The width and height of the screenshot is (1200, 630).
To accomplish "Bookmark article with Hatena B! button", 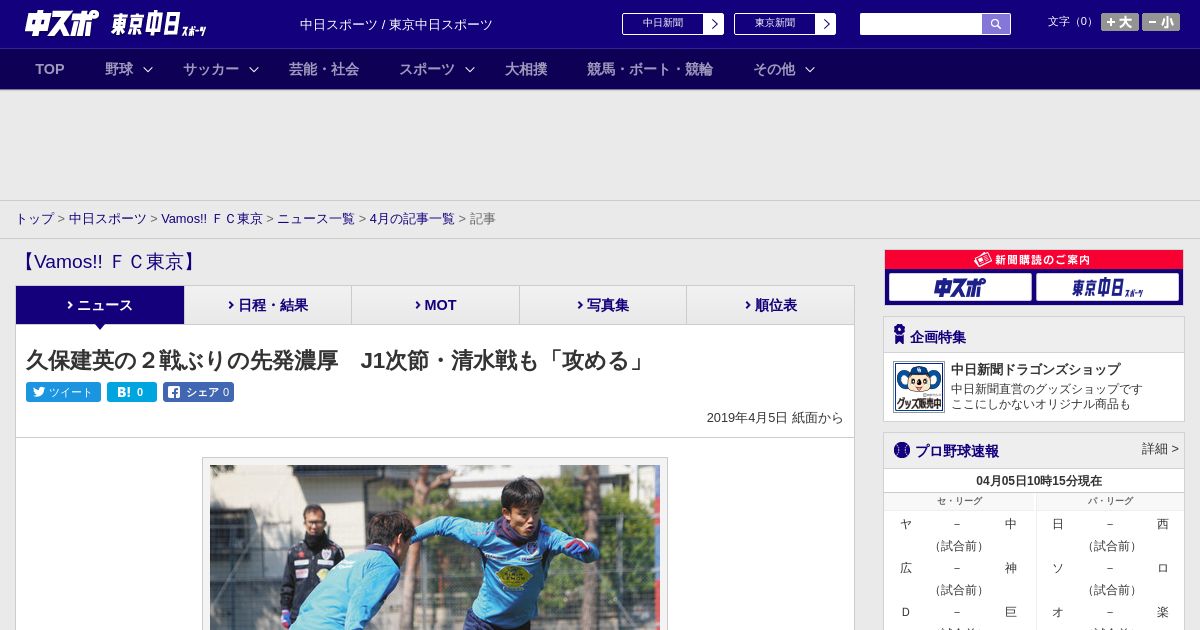I will click(x=132, y=392).
